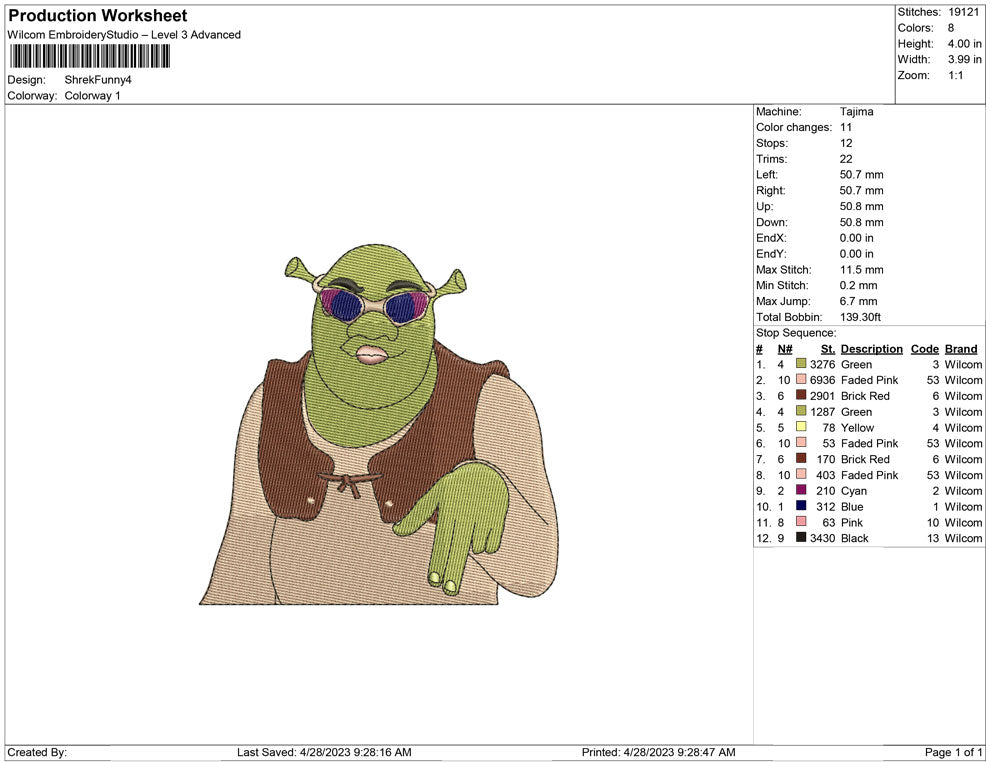Image resolution: width=990 pixels, height=762 pixels.
Task: Click the barcode under the worksheet title
Action: click(90, 56)
